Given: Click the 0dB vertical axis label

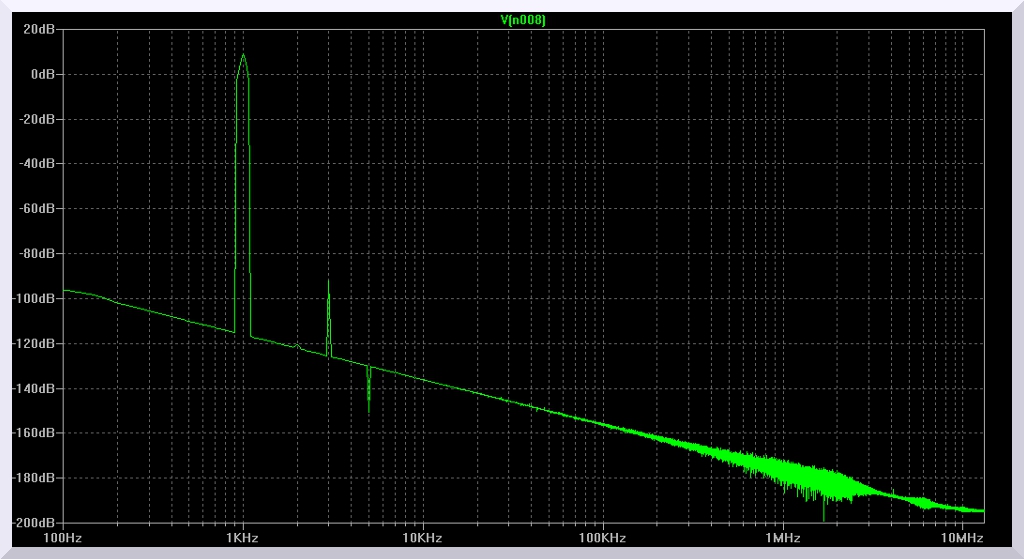Looking at the screenshot, I should pos(43,74).
